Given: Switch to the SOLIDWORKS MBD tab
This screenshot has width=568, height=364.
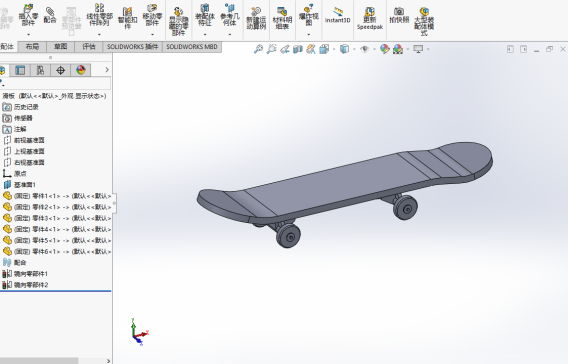Looking at the screenshot, I should click(x=192, y=47).
